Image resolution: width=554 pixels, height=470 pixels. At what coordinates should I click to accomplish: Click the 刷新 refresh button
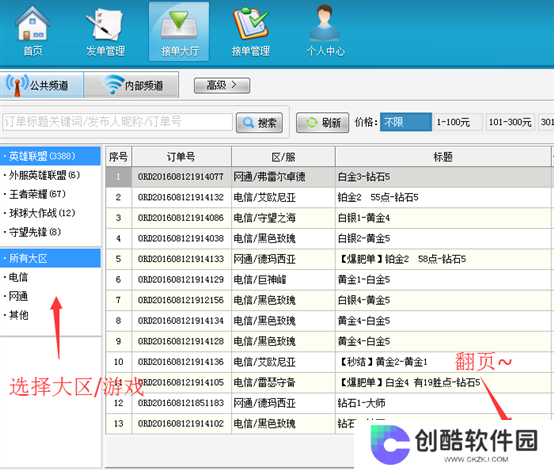pos(322,123)
